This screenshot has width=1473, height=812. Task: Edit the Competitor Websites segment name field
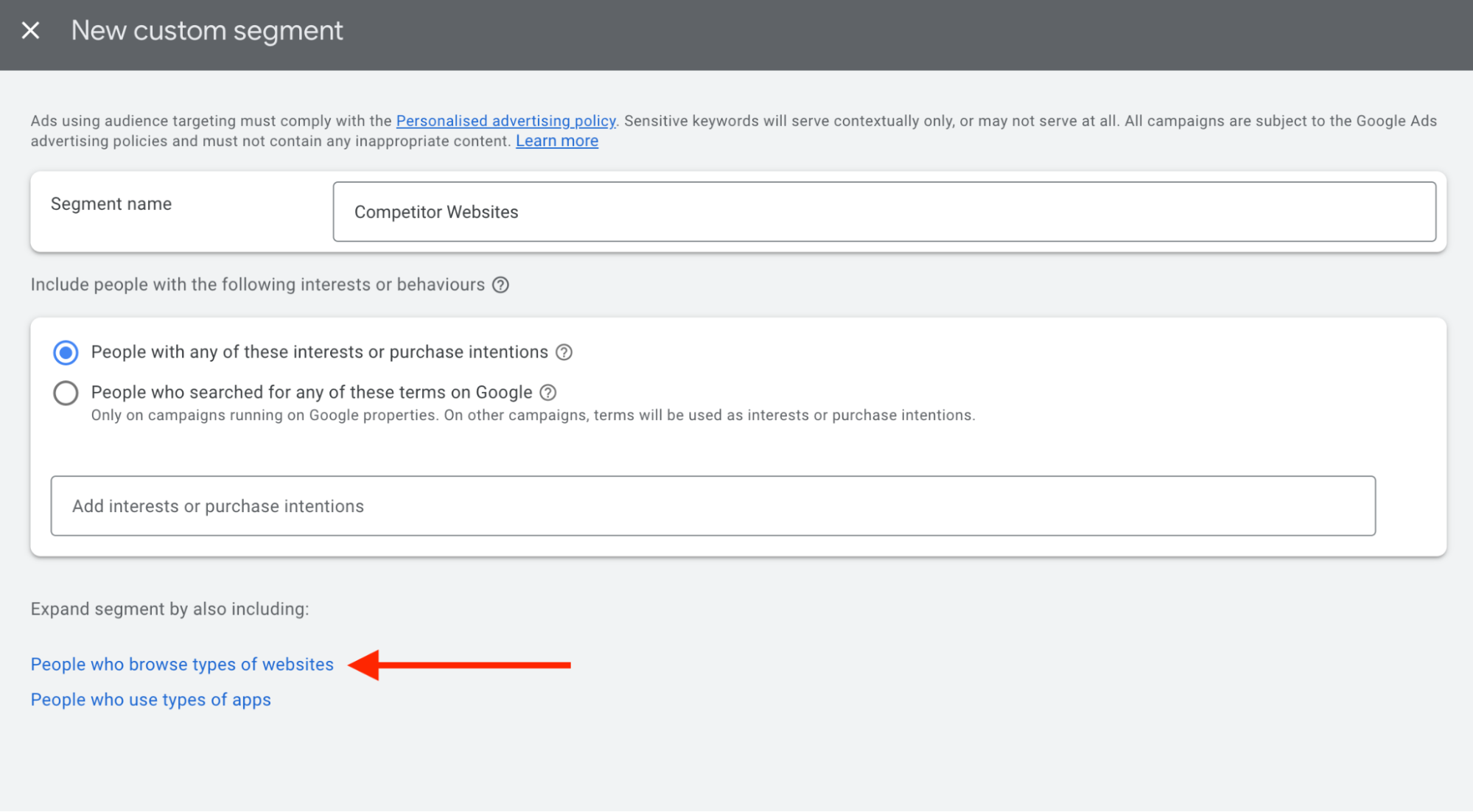point(883,211)
